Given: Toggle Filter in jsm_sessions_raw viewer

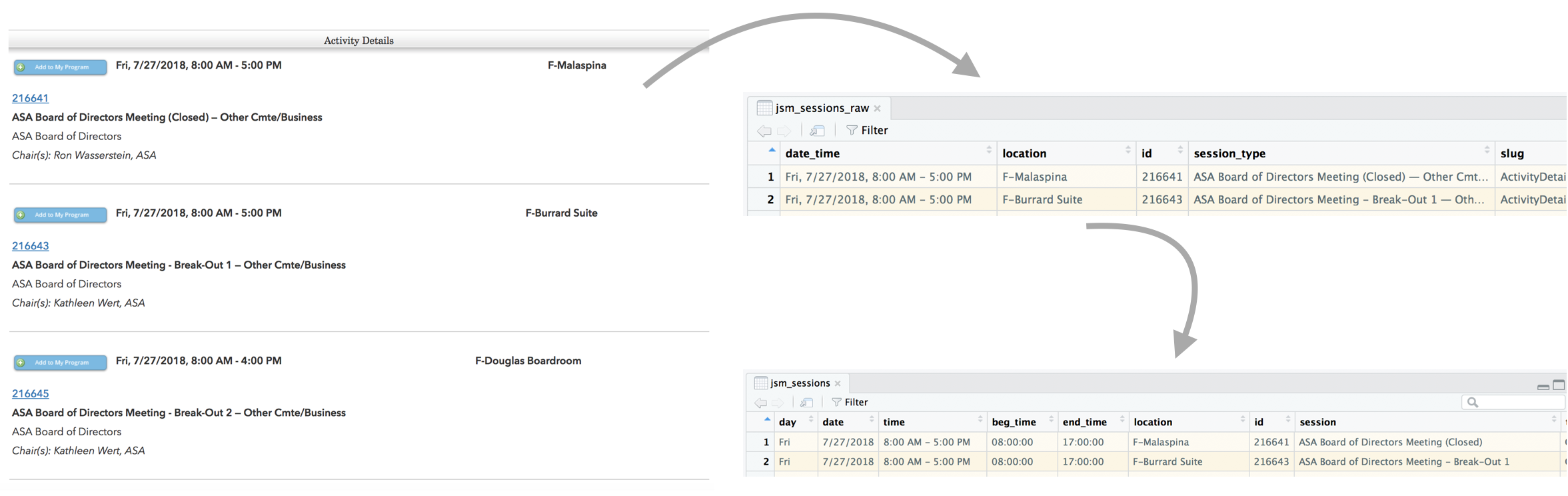Looking at the screenshot, I should click(x=867, y=131).
